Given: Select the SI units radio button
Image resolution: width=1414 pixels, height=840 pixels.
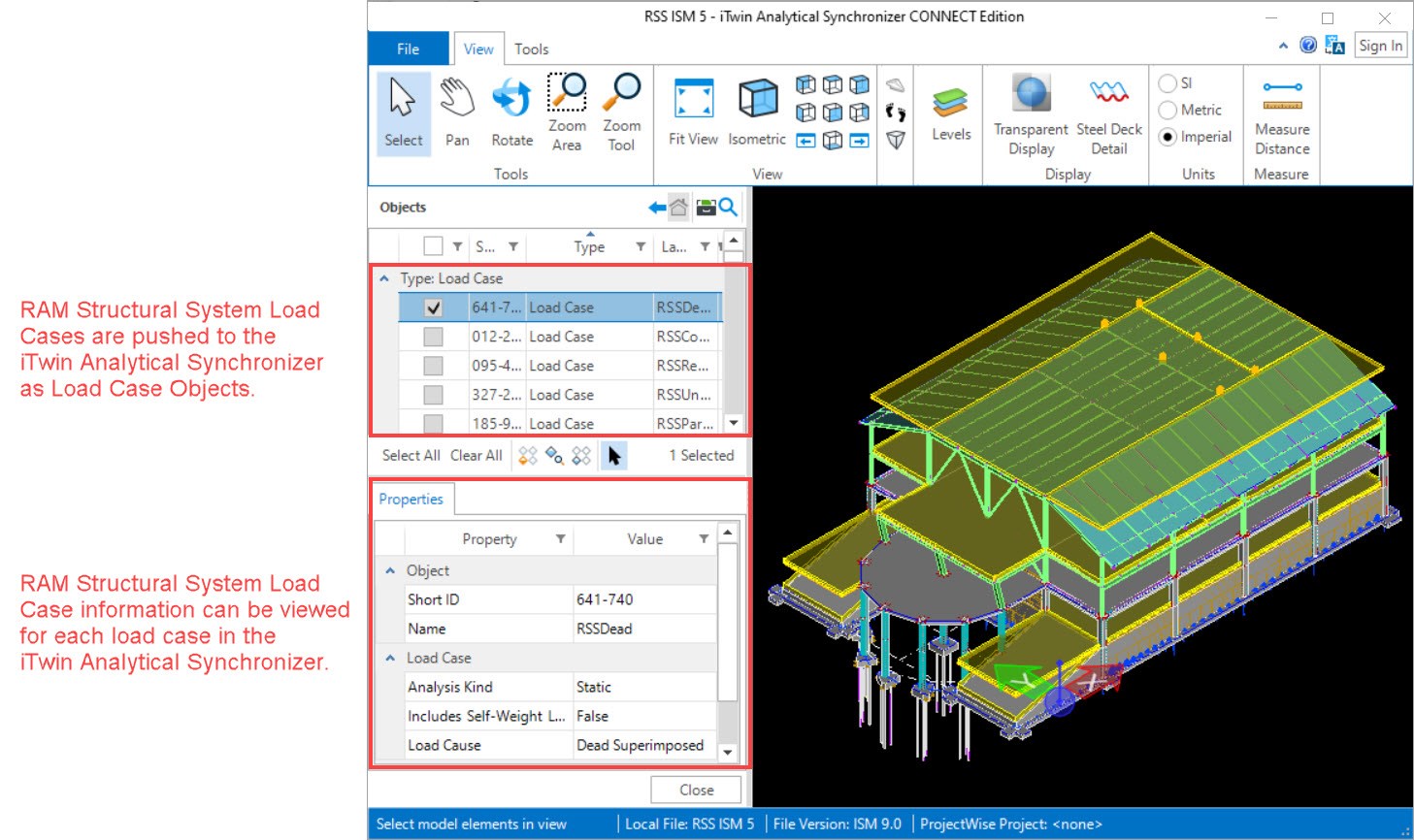Looking at the screenshot, I should [x=1168, y=83].
